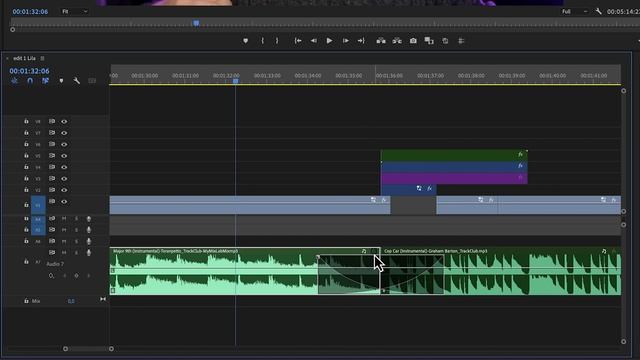This screenshot has height=360, width=640.
Task: Click voice-over microphone on A7 track
Action: 89,253
